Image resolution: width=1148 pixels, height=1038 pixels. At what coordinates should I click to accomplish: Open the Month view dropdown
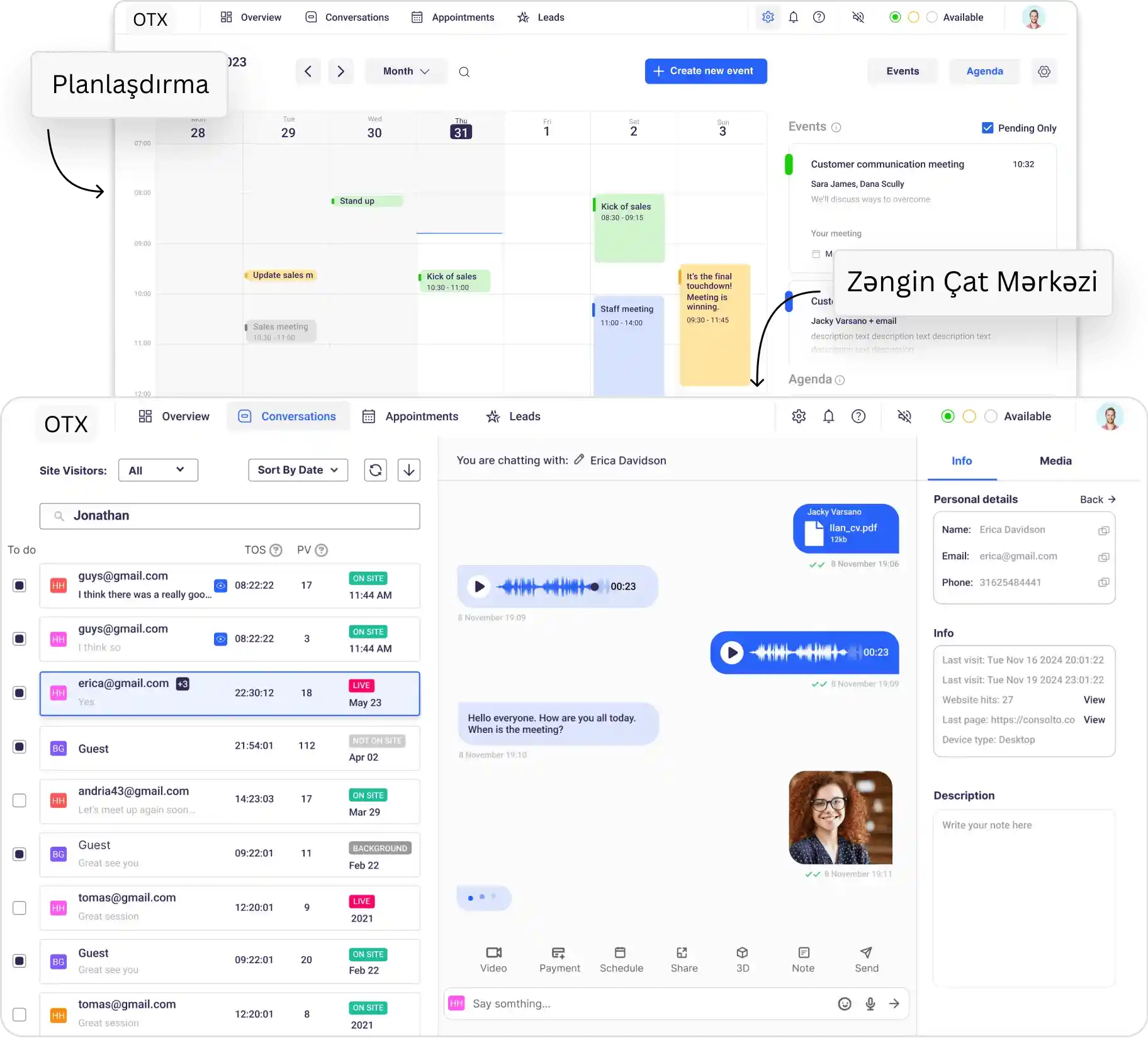[406, 71]
